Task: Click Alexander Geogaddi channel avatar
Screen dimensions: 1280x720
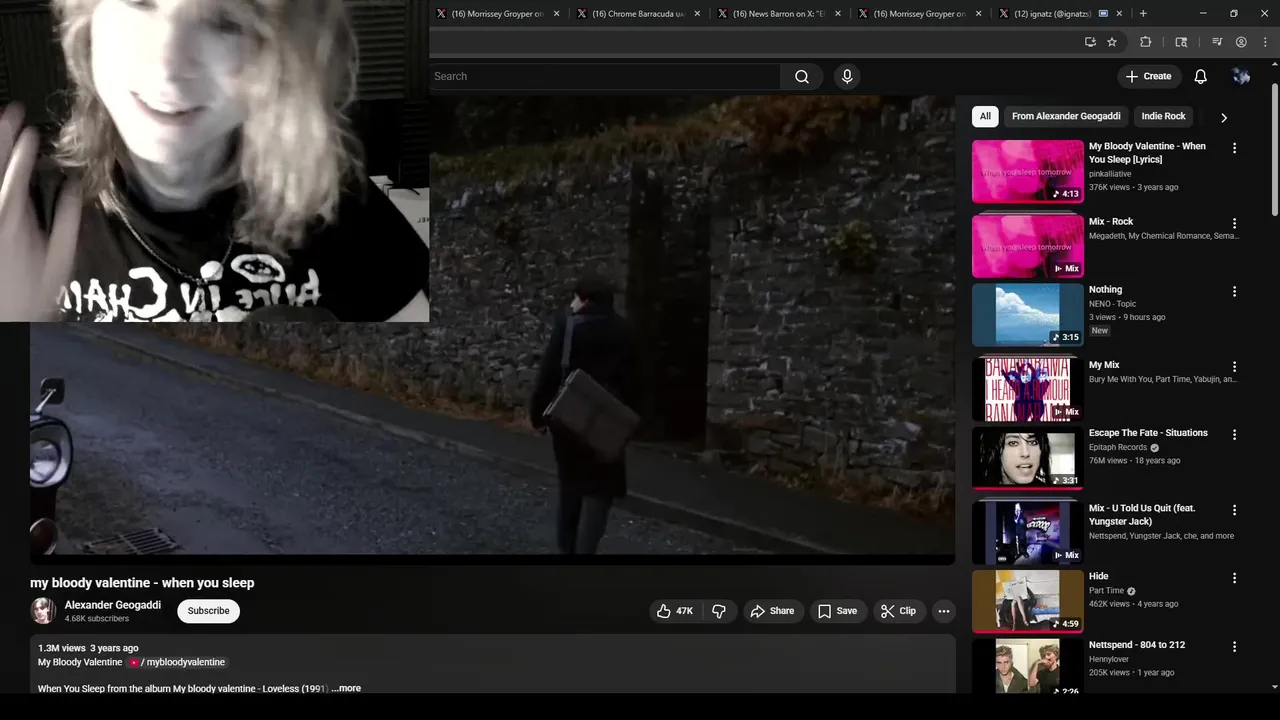Action: (43, 611)
